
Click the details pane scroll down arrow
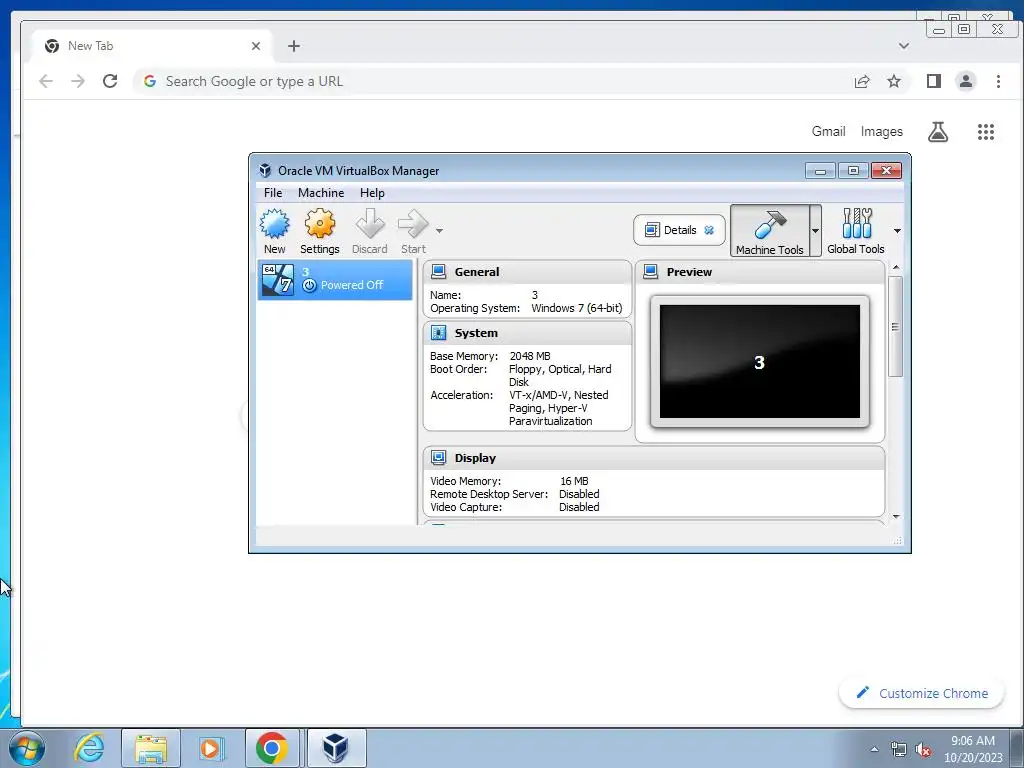coord(895,517)
